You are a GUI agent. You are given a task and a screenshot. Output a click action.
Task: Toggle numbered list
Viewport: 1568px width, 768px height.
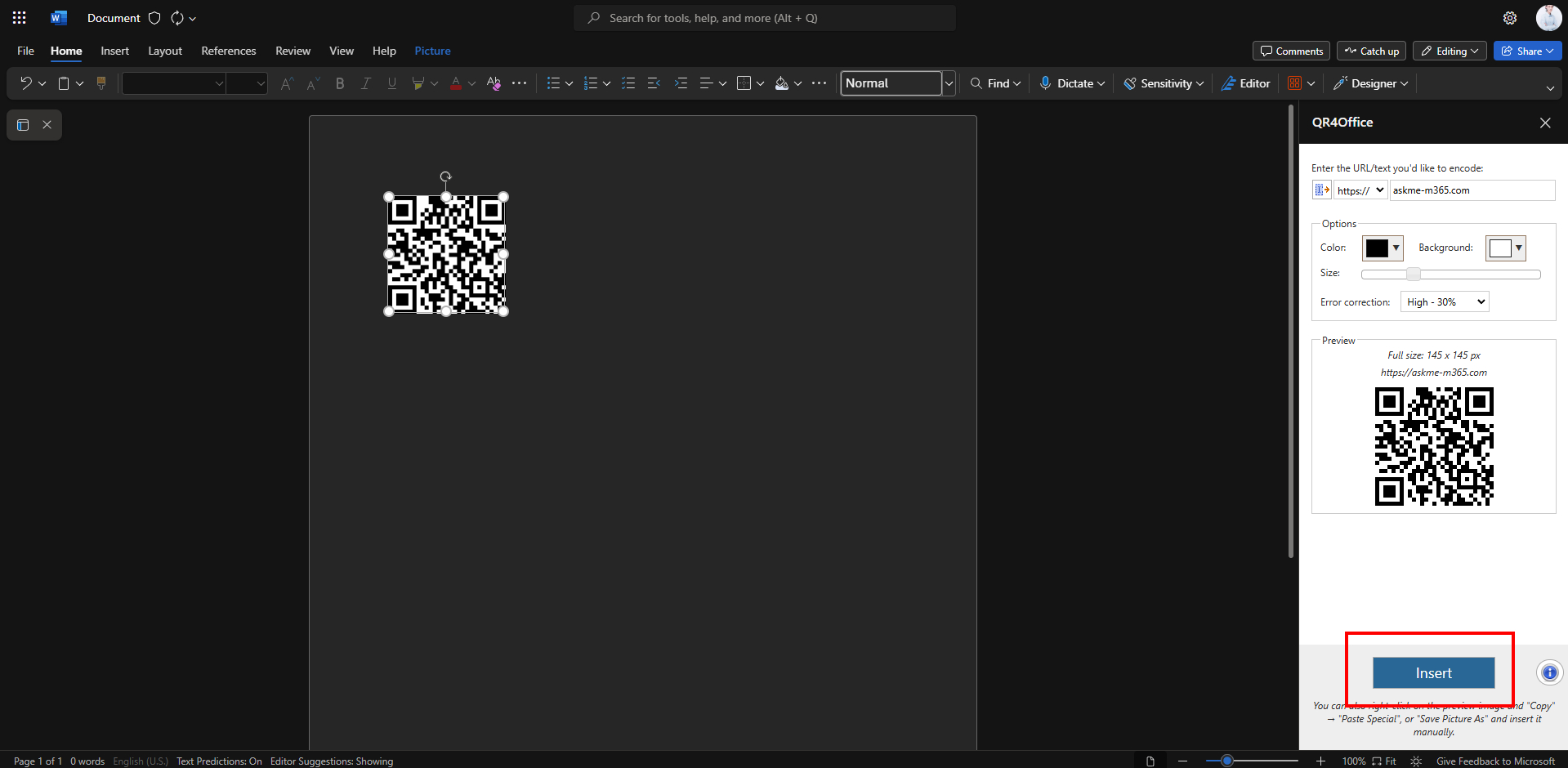pos(591,83)
